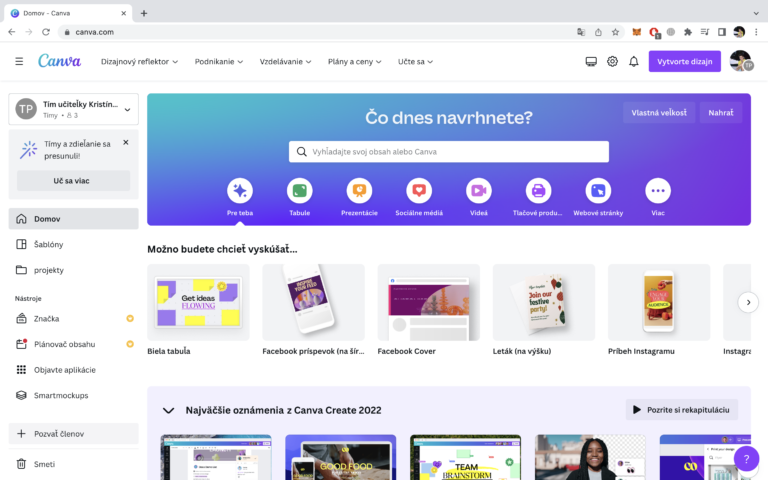Play Pozrite si rekapituláciu
Image resolution: width=768 pixels, height=480 pixels.
pyautogui.click(x=682, y=410)
